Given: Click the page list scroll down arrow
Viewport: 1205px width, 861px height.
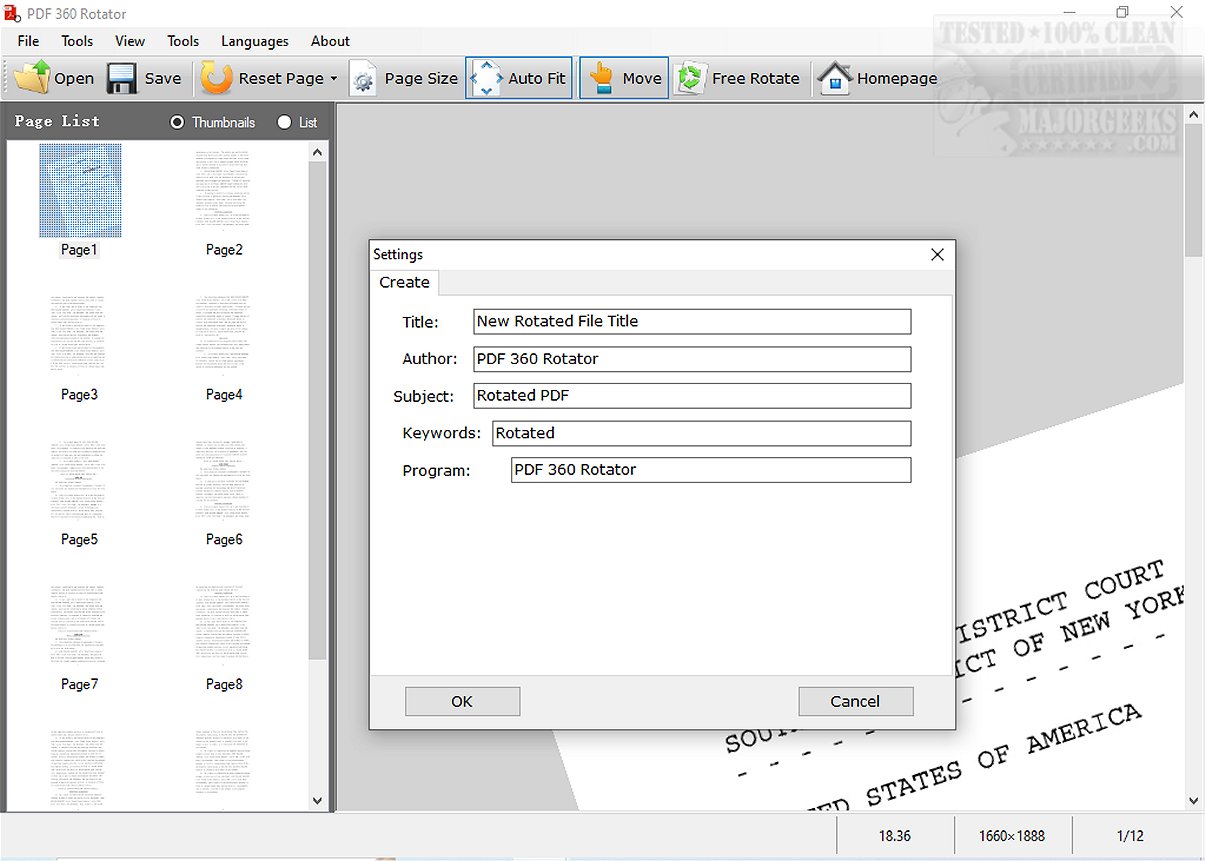Looking at the screenshot, I should [x=318, y=801].
